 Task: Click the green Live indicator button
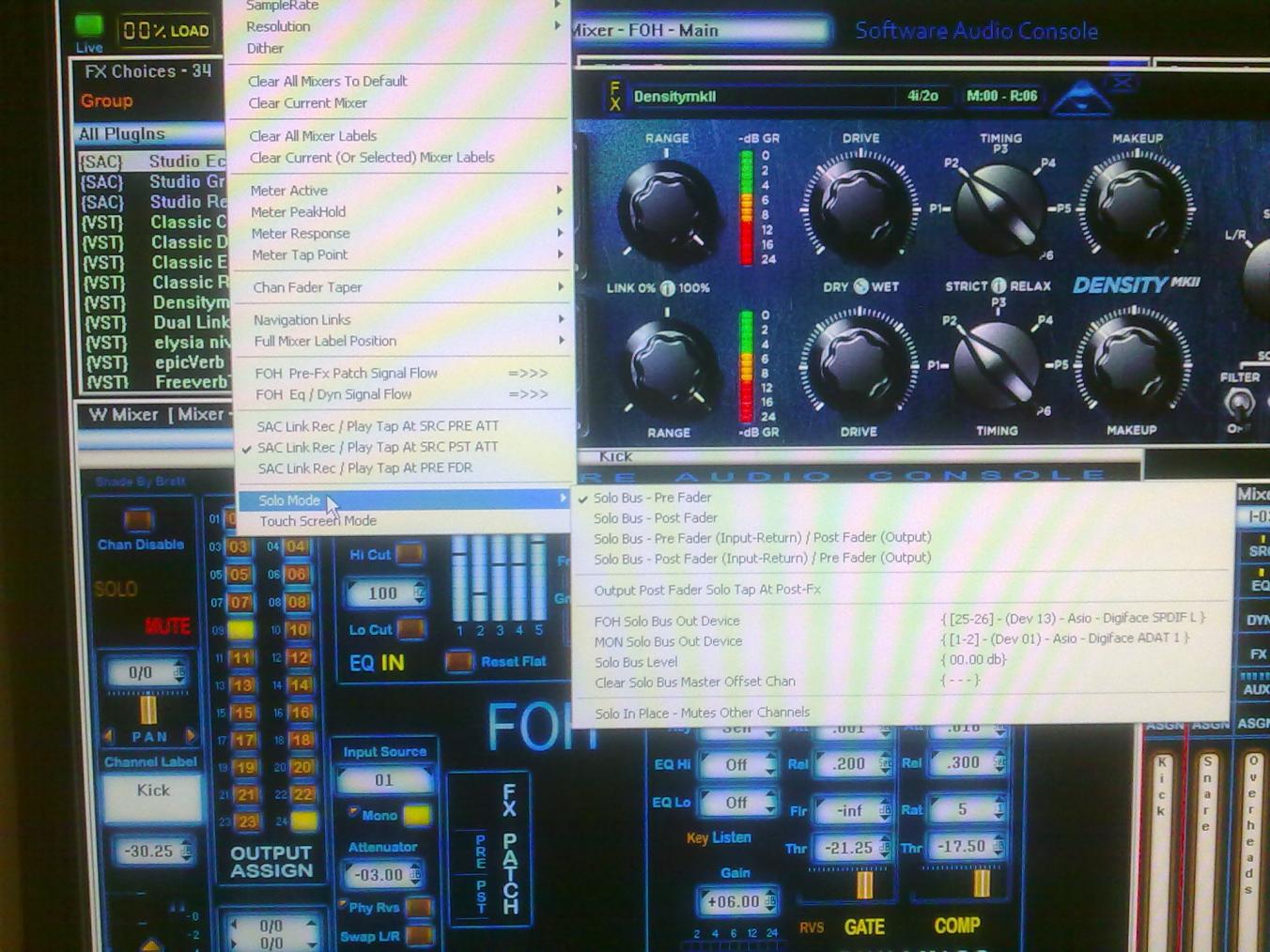pos(89,25)
